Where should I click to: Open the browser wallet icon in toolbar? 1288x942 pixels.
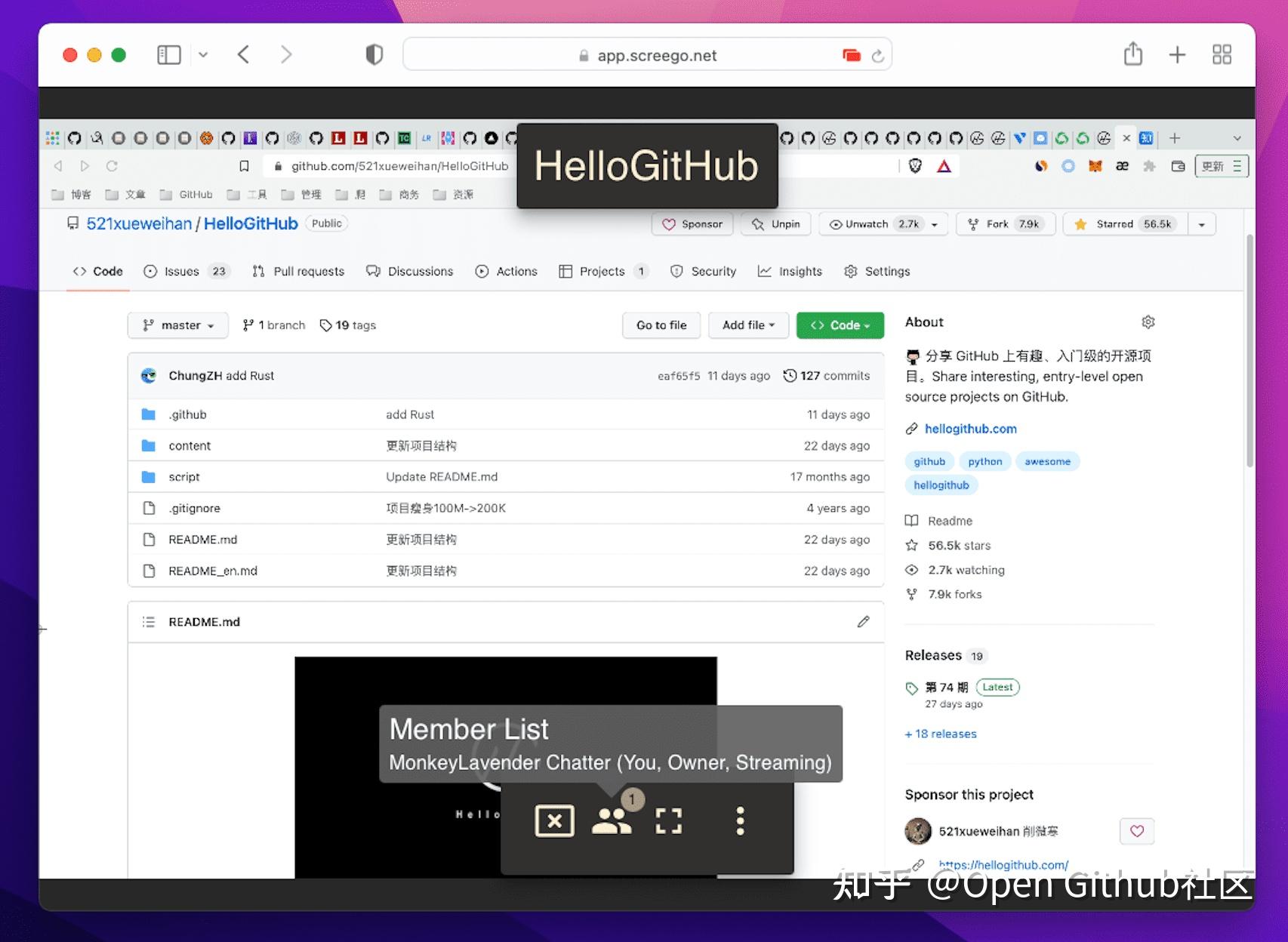(x=1178, y=166)
